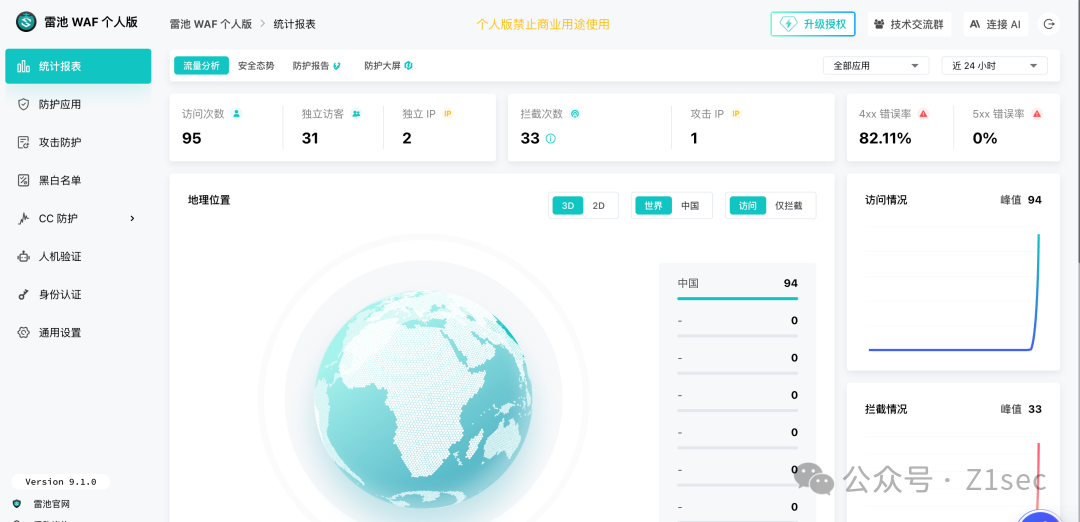Click the visitors icon next to 独立访客
Image resolution: width=1080 pixels, height=522 pixels.
pyautogui.click(x=356, y=114)
